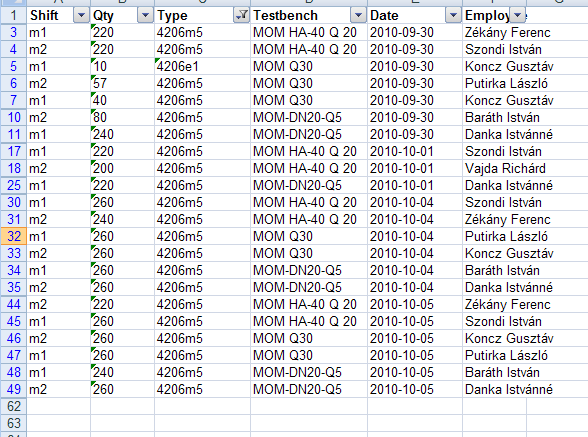Screen dimensions: 588x437
Task: Click the MOM-DN20-Q5 cell in row 10
Action: 309,117
